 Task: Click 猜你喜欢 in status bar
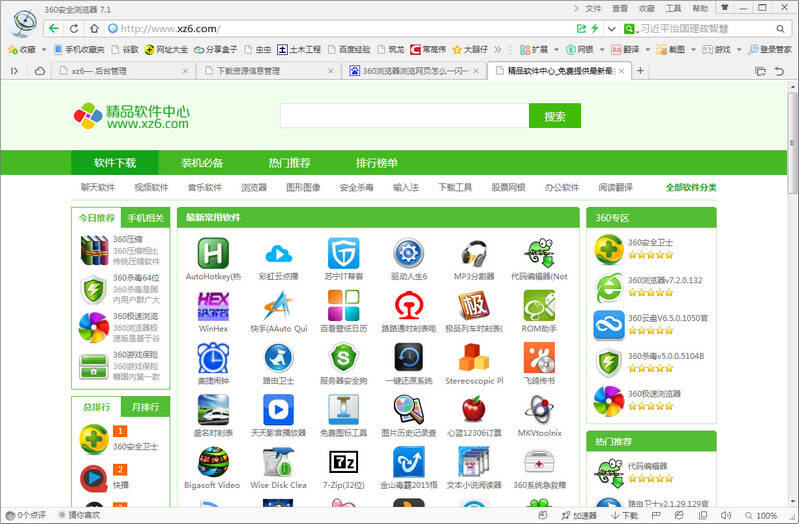[x=79, y=515]
